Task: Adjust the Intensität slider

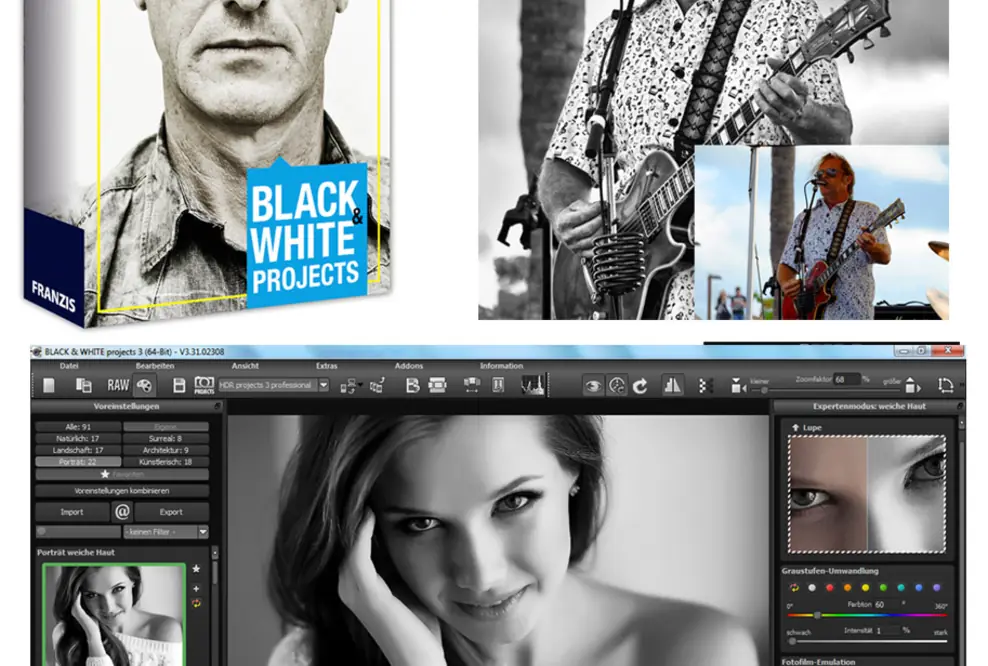Action: 867,641
